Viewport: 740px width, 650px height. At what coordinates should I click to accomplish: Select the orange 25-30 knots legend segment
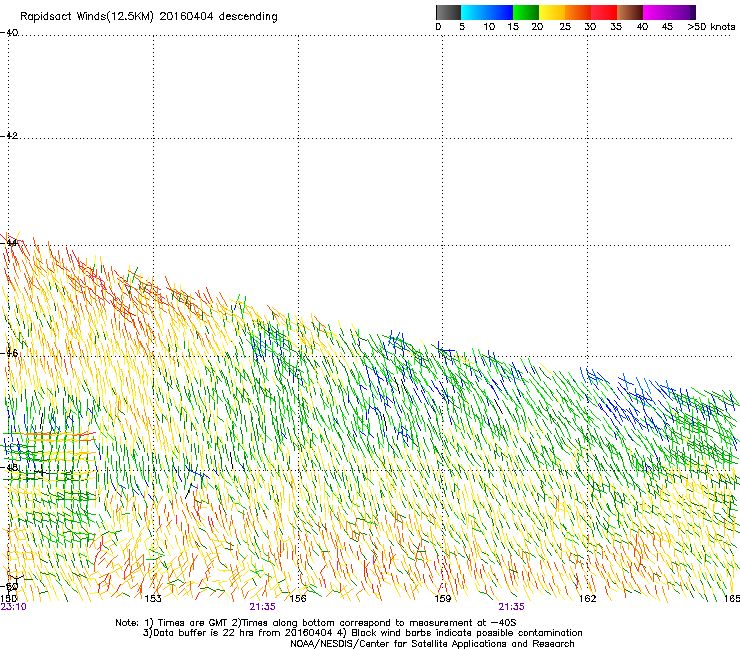pyautogui.click(x=578, y=12)
